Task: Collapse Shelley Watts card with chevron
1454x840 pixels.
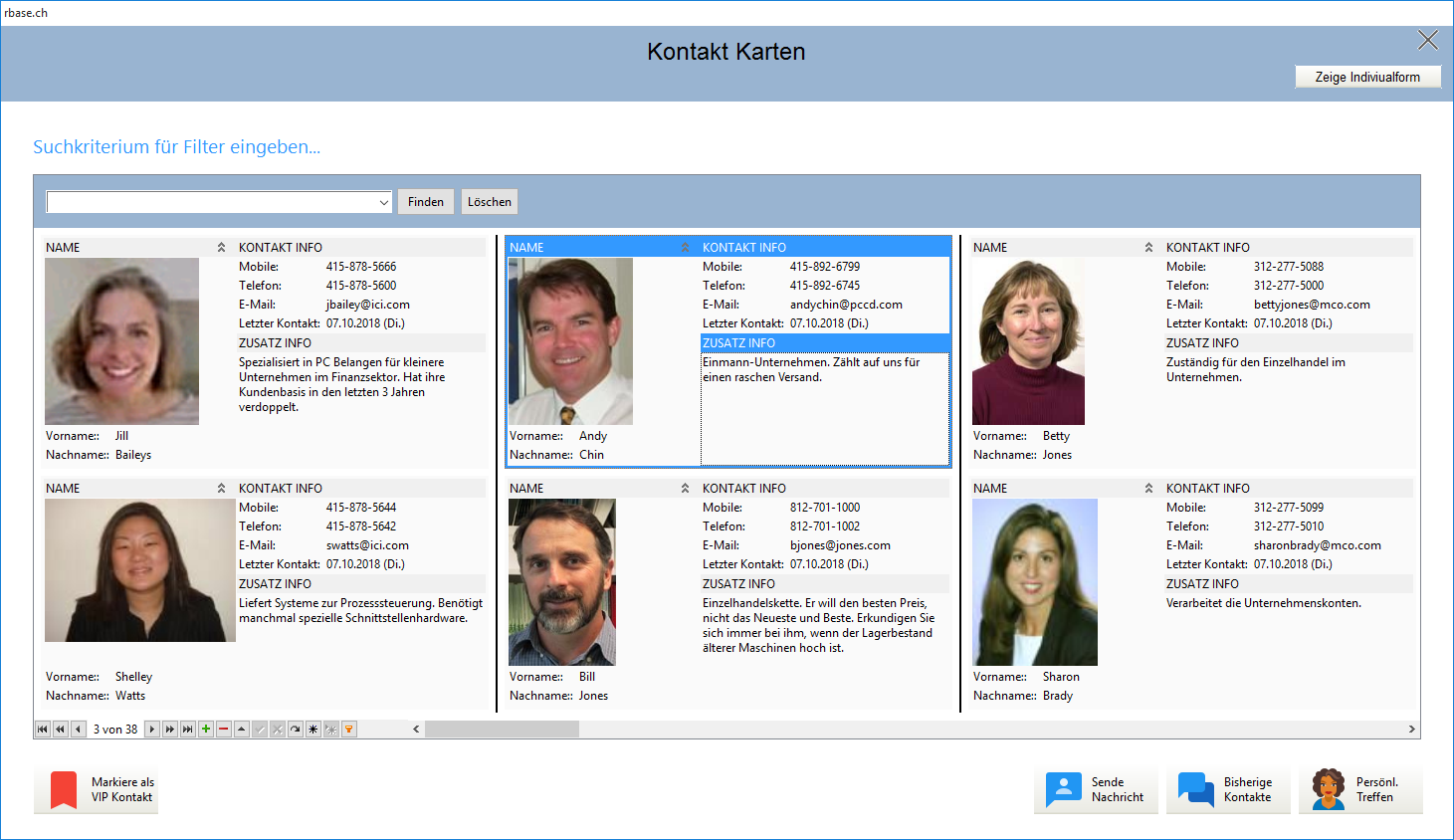Action: [221, 489]
